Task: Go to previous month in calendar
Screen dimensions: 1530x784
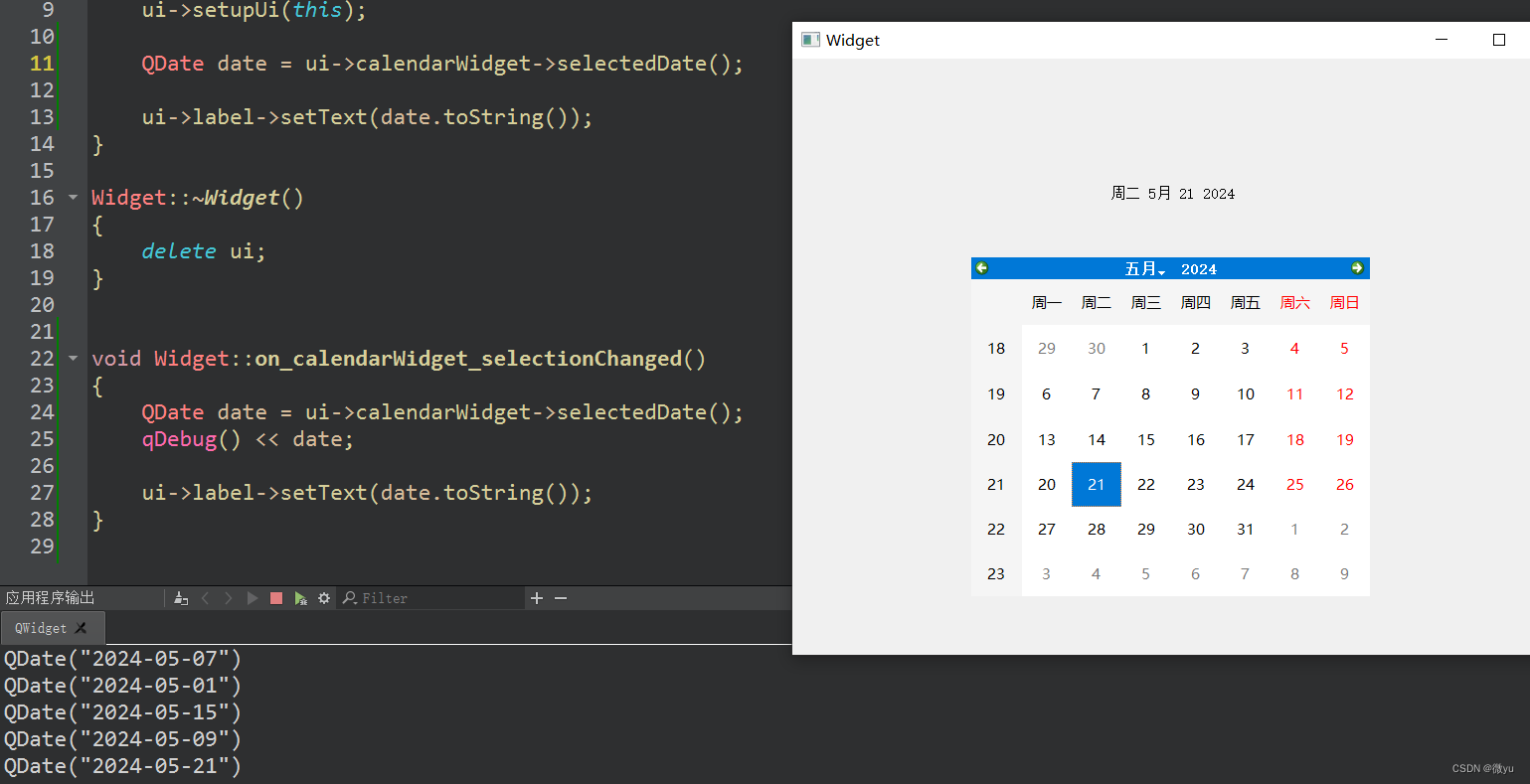Action: tap(982, 268)
